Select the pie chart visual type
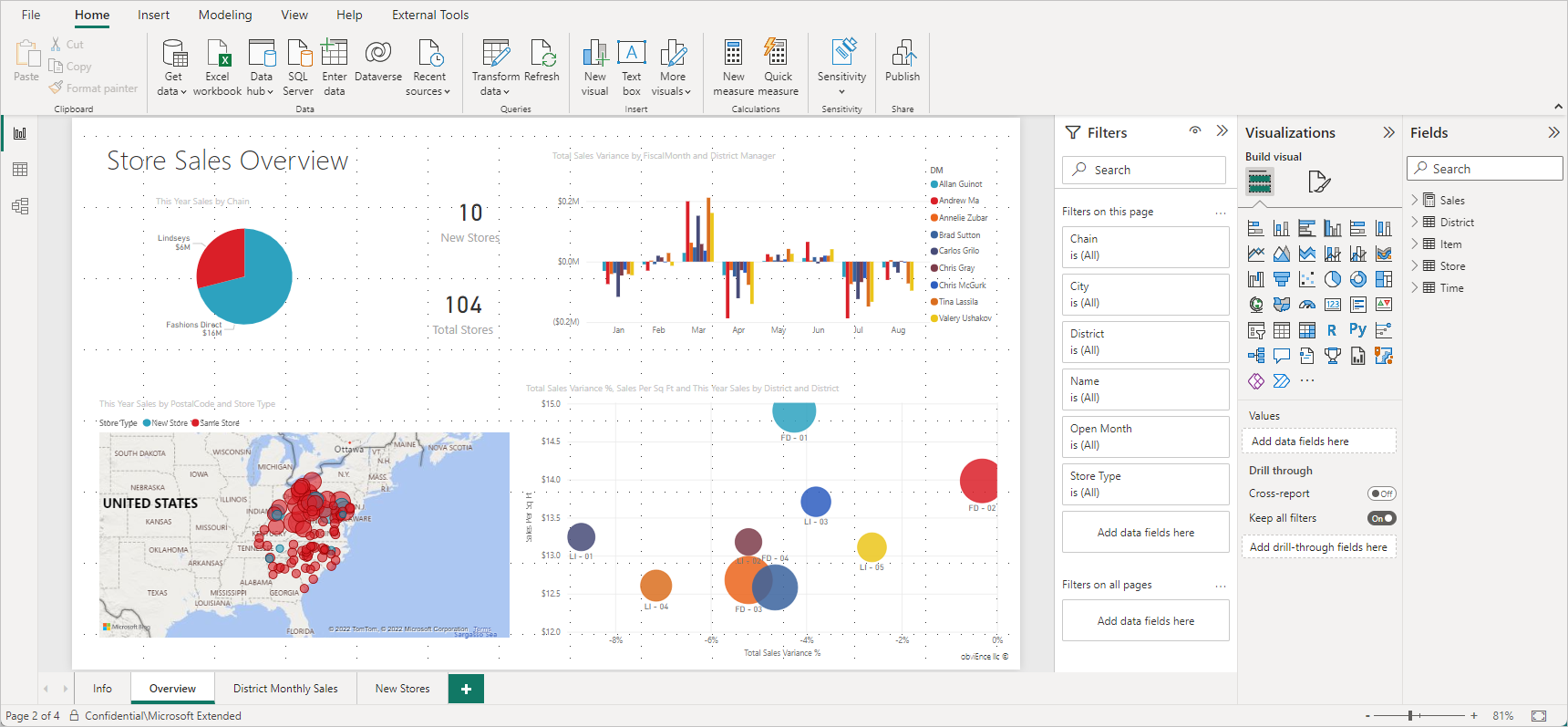Image resolution: width=1568 pixels, height=727 pixels. pyautogui.click(x=1332, y=279)
